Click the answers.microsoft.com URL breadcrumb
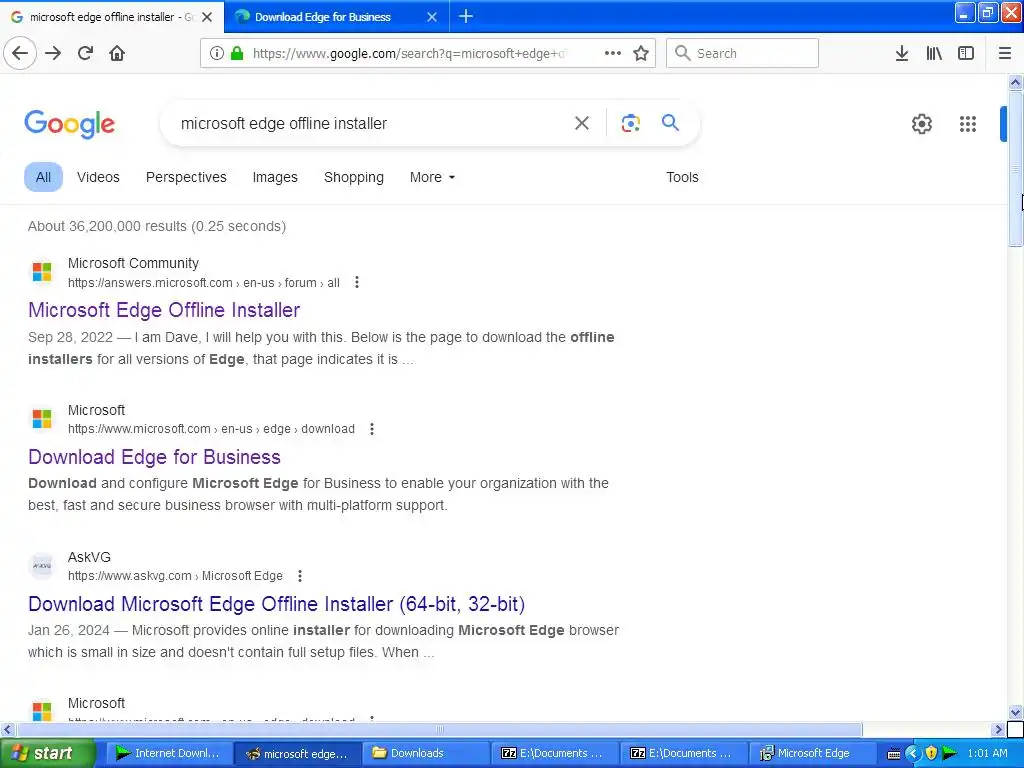The image size is (1024, 768). [204, 283]
